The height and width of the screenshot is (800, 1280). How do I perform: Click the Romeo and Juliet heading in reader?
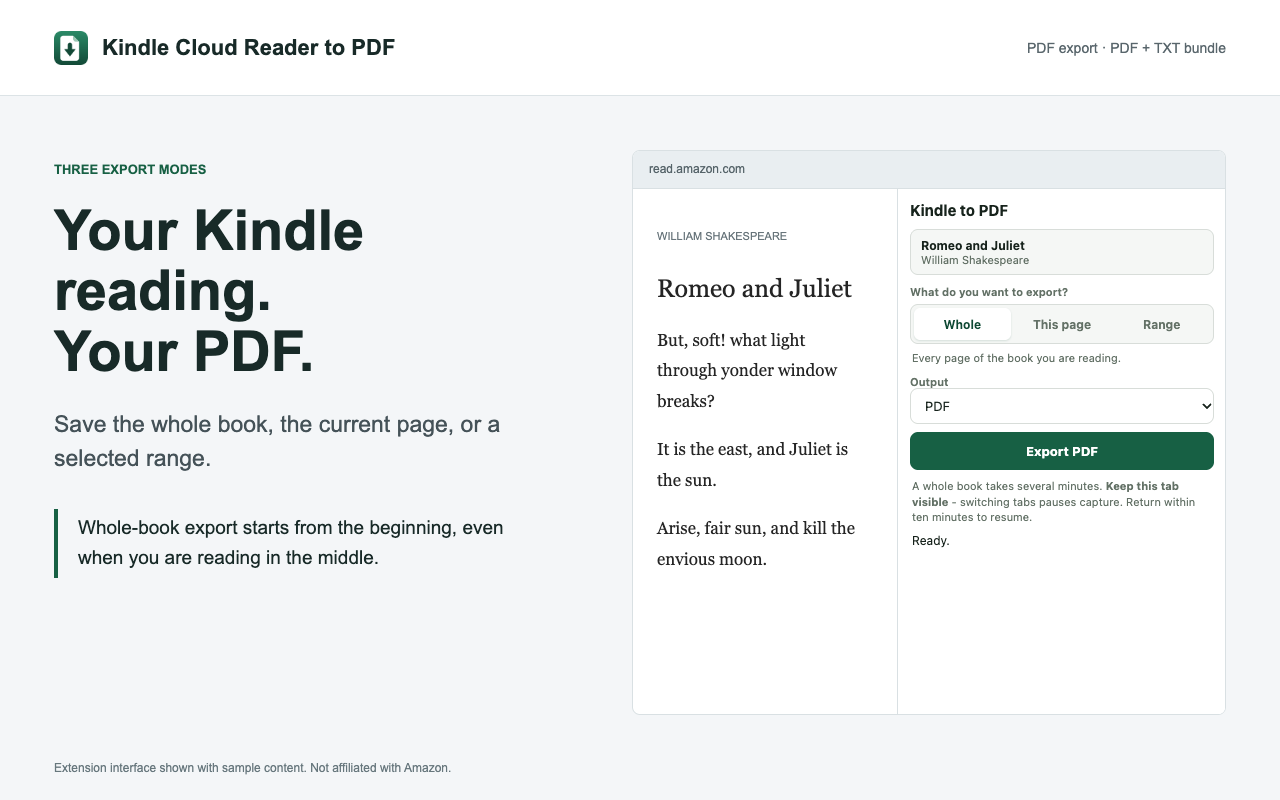point(754,288)
